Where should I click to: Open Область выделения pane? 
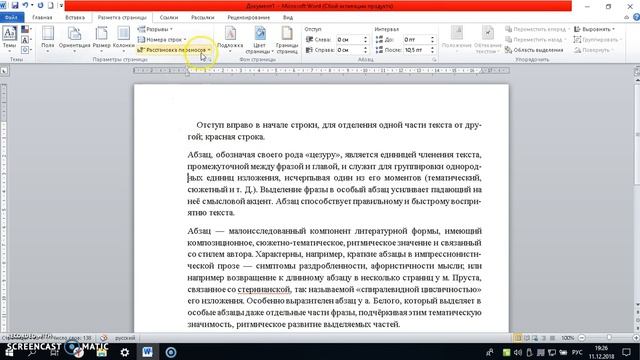534,50
